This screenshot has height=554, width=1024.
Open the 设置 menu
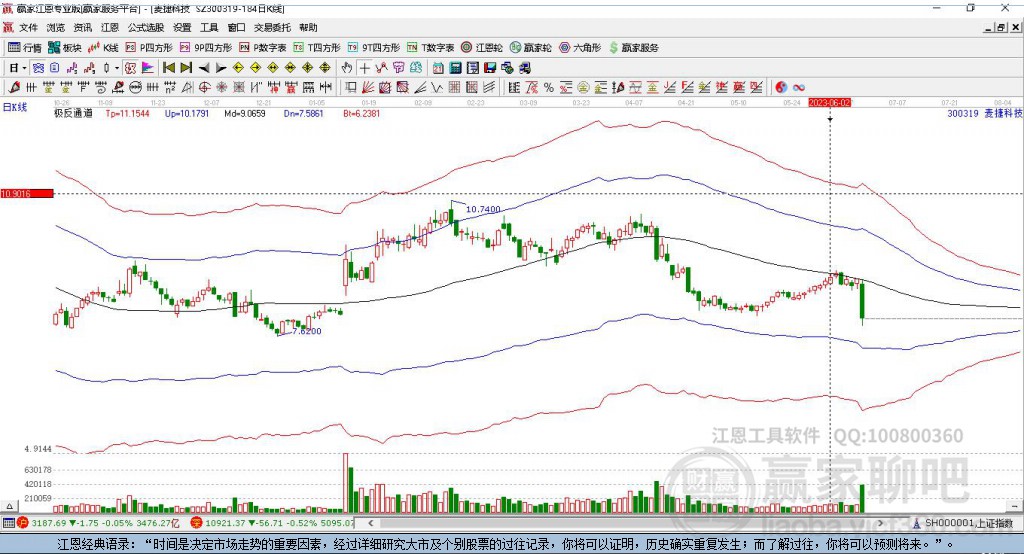182,27
